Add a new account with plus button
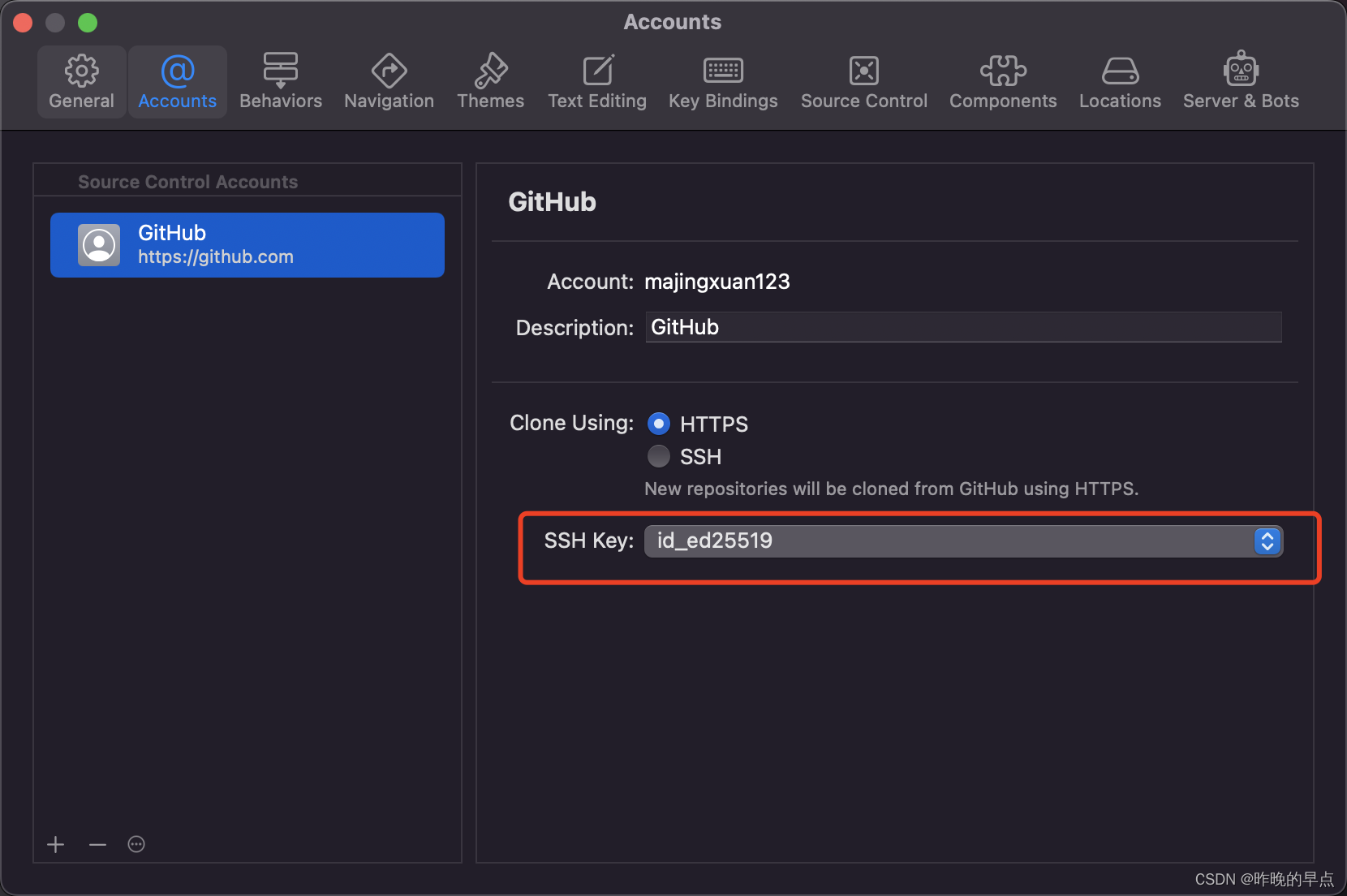 pos(55,844)
